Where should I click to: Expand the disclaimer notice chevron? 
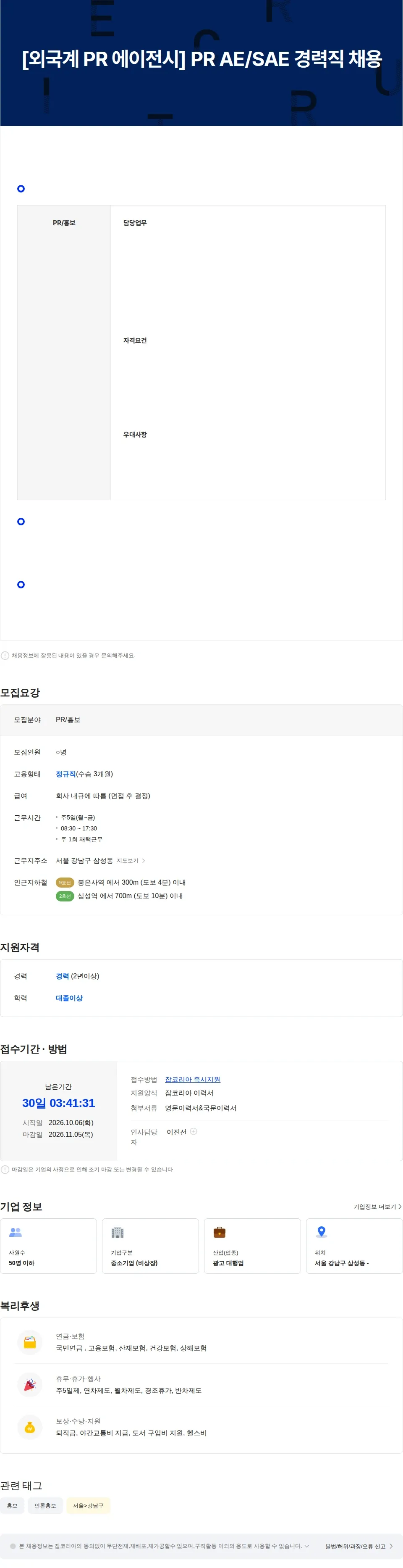coord(307,1546)
